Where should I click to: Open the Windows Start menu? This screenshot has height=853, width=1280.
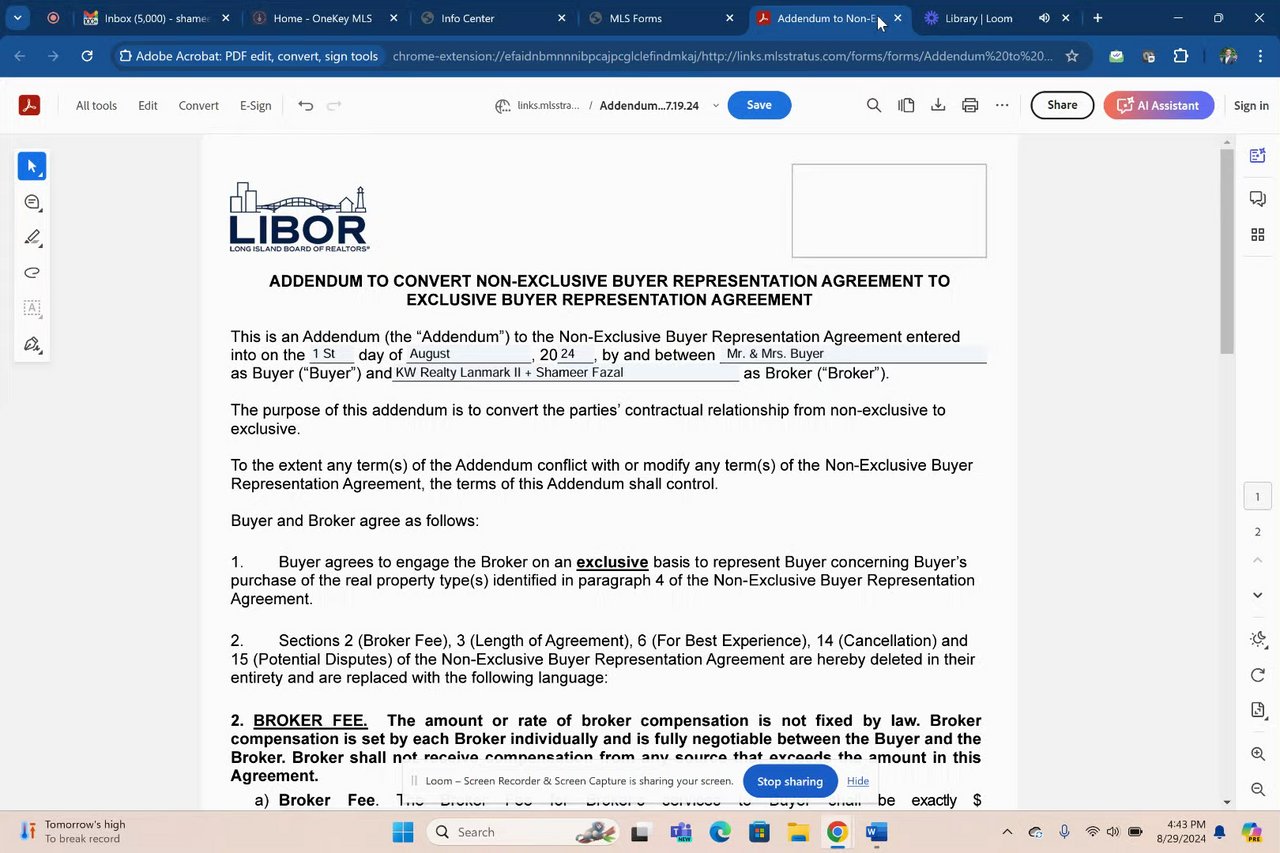tap(402, 832)
